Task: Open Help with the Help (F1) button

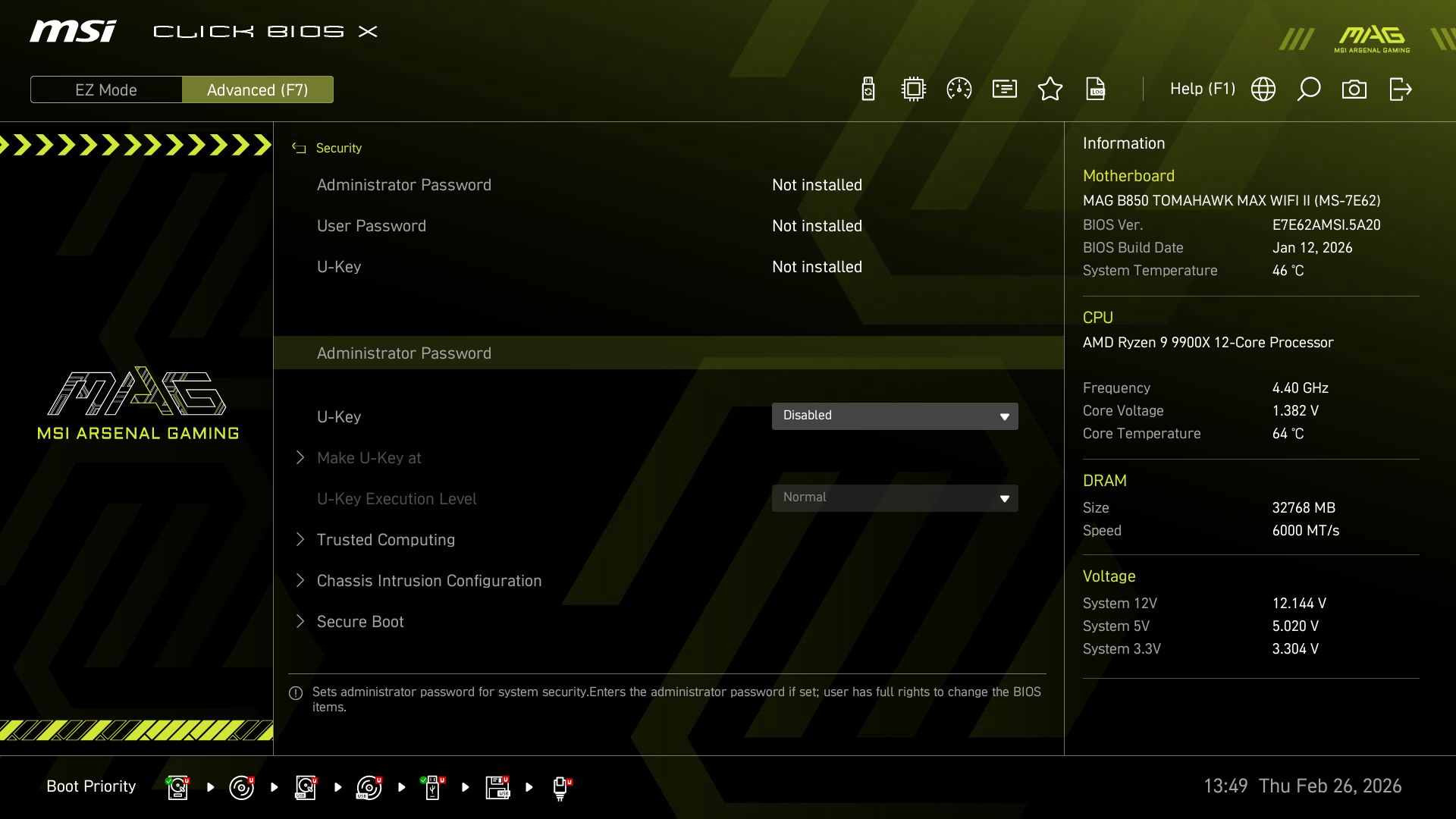Action: [x=1203, y=89]
